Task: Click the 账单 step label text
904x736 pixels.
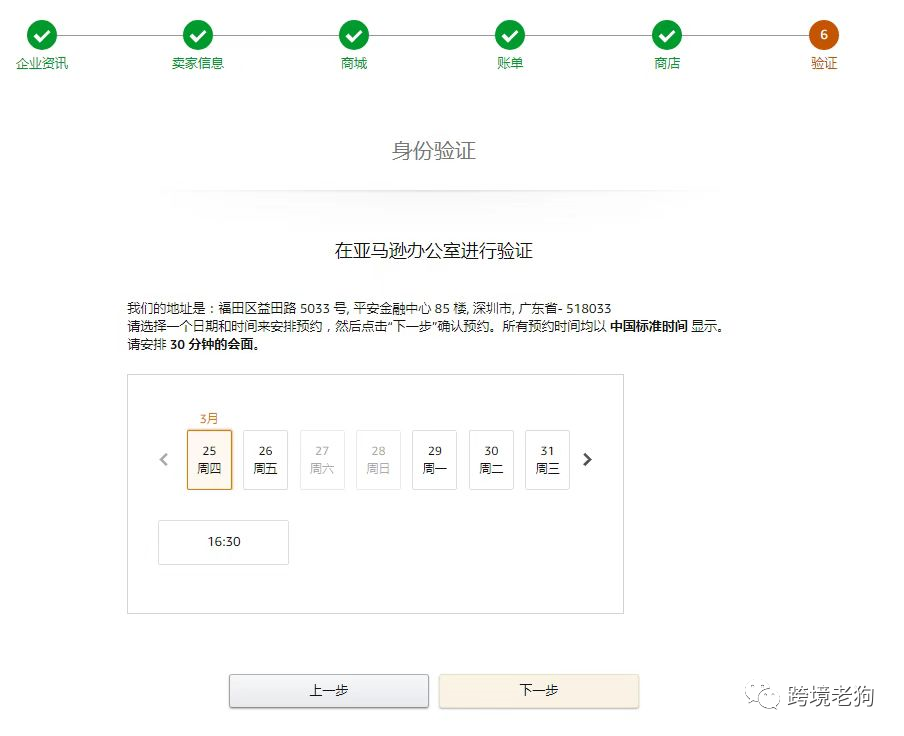Action: [x=510, y=62]
